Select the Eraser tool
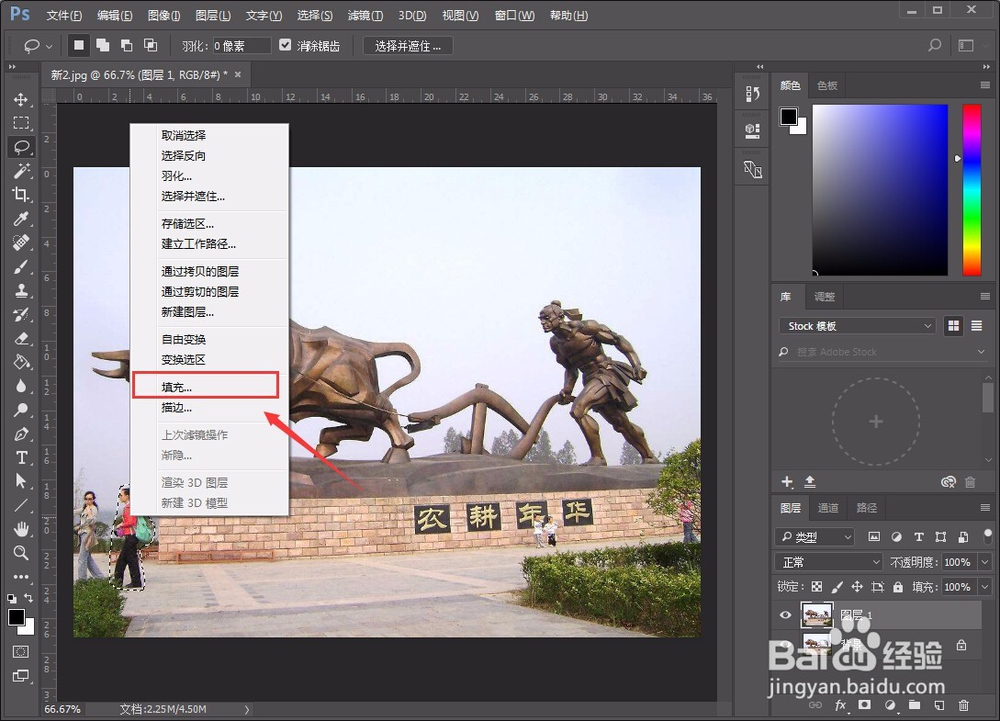Viewport: 1000px width, 721px height. pyautogui.click(x=21, y=338)
